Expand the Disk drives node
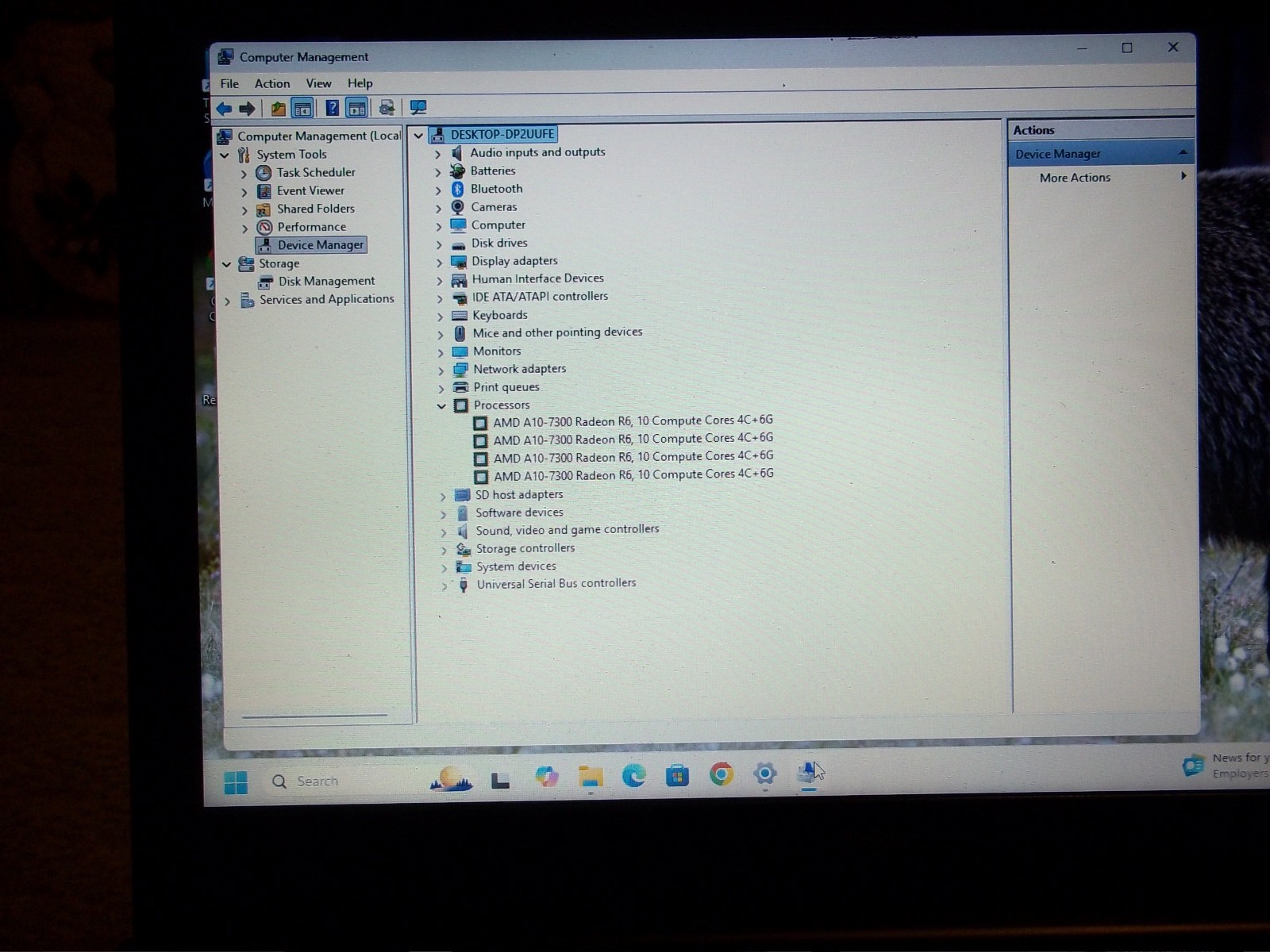Screen dimensions: 1270x952 [x=440, y=244]
